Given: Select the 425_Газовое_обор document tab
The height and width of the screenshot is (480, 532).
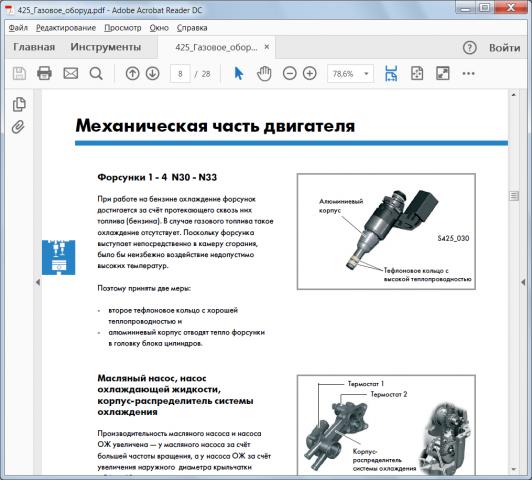Looking at the screenshot, I should pyautogui.click(x=216, y=47).
